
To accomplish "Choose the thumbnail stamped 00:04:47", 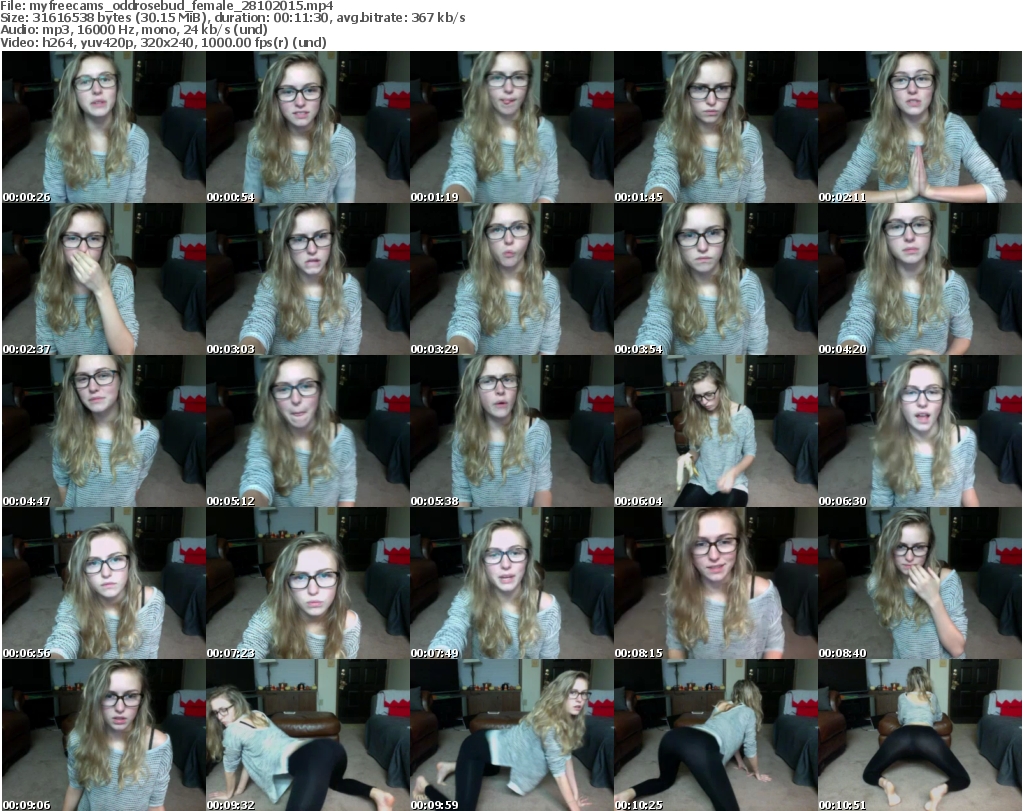I will [104, 432].
